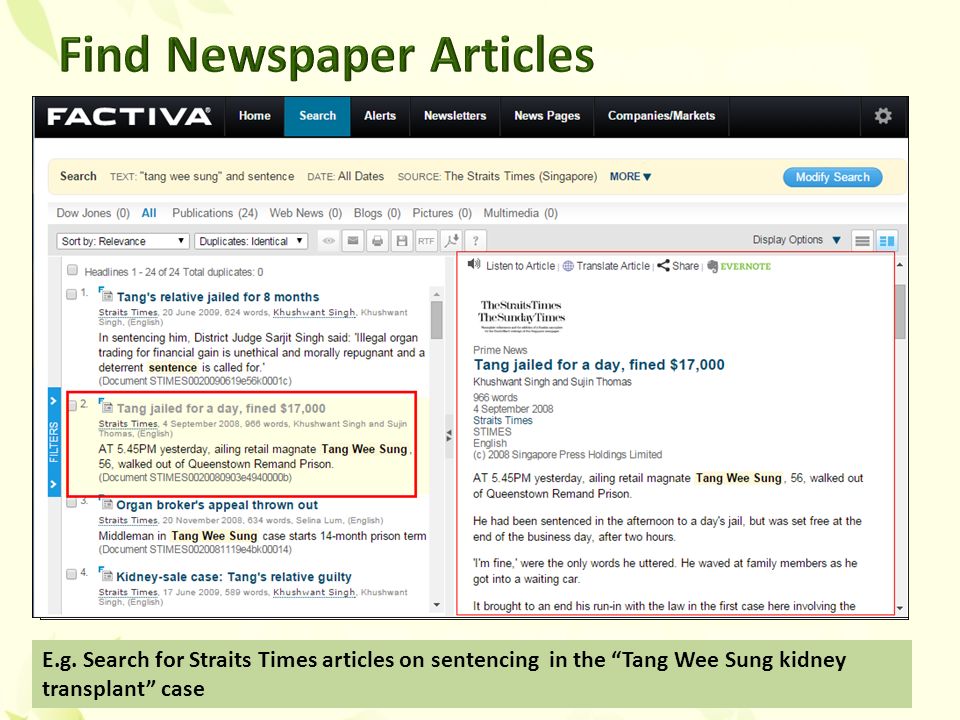Open the News Pages tab
This screenshot has height=720, width=960.
pos(547,116)
